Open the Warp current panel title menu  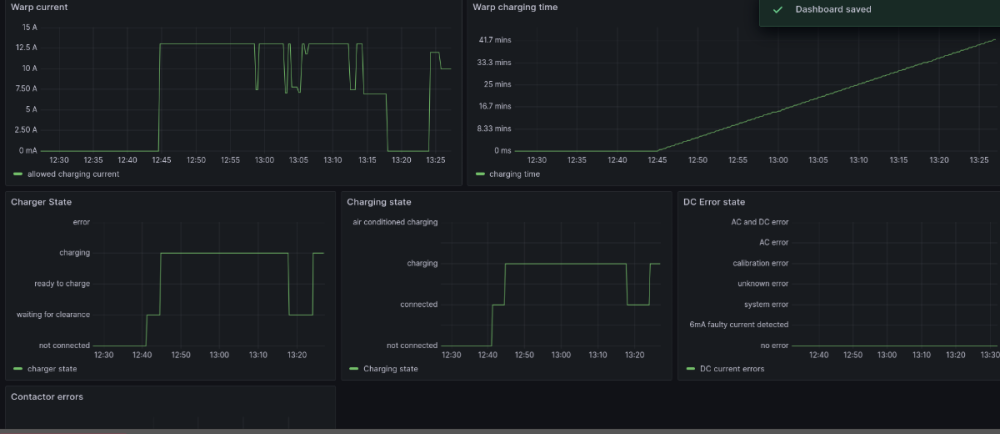click(39, 7)
